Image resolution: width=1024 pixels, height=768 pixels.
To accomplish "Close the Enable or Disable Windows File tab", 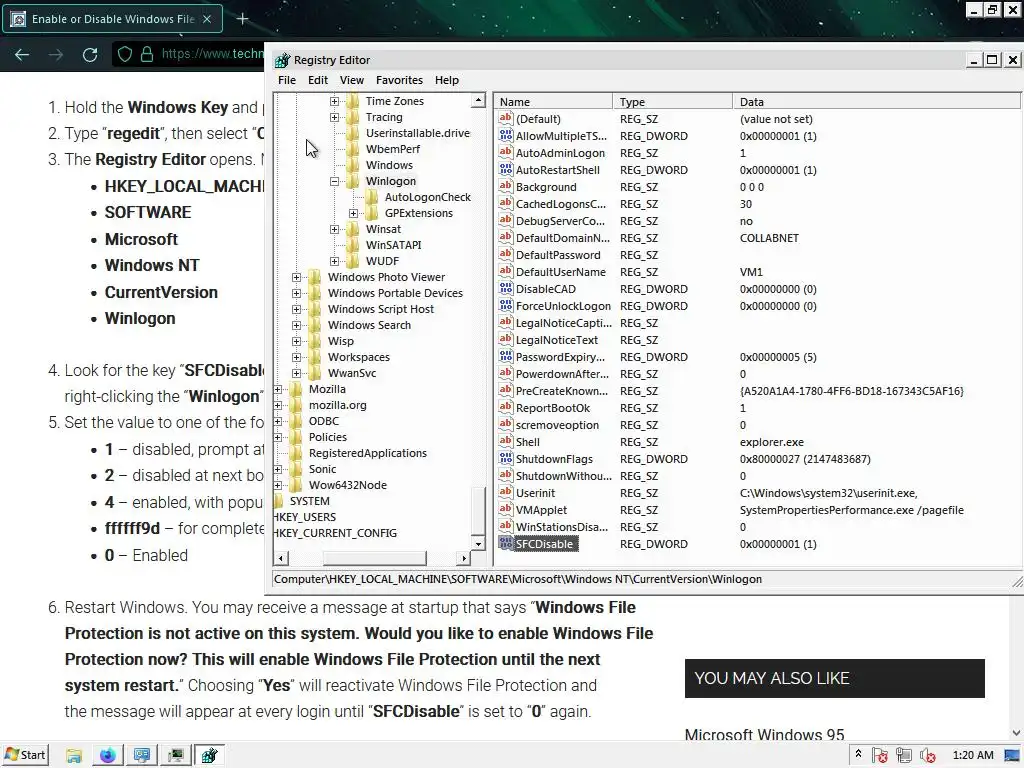I will [x=207, y=19].
